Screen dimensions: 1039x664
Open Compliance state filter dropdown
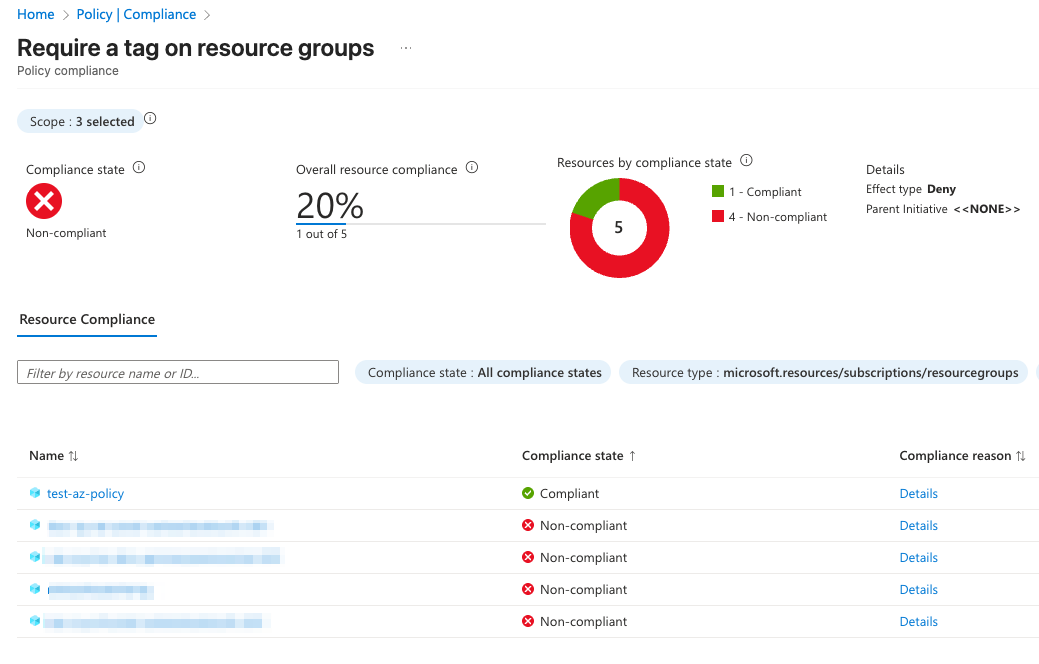[x=484, y=373]
